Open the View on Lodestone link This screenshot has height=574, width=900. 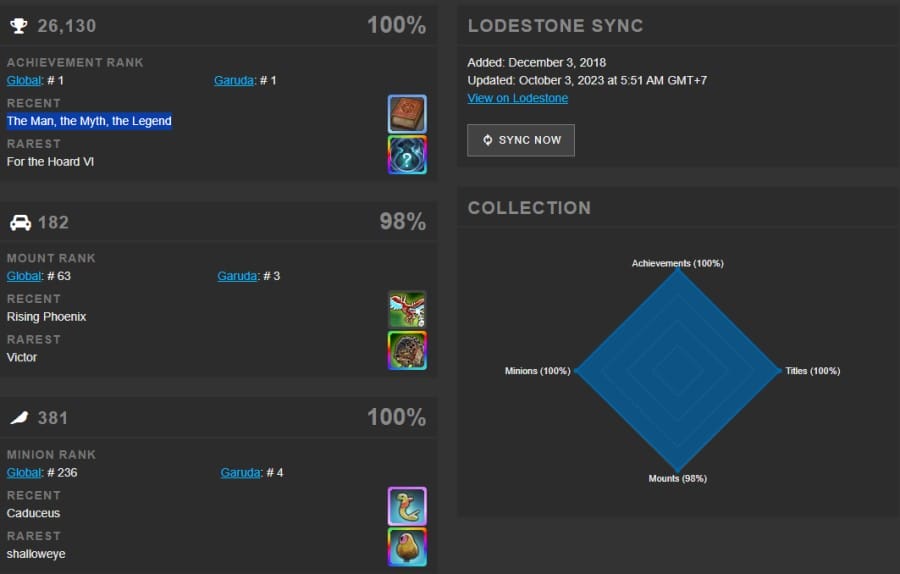click(x=518, y=98)
